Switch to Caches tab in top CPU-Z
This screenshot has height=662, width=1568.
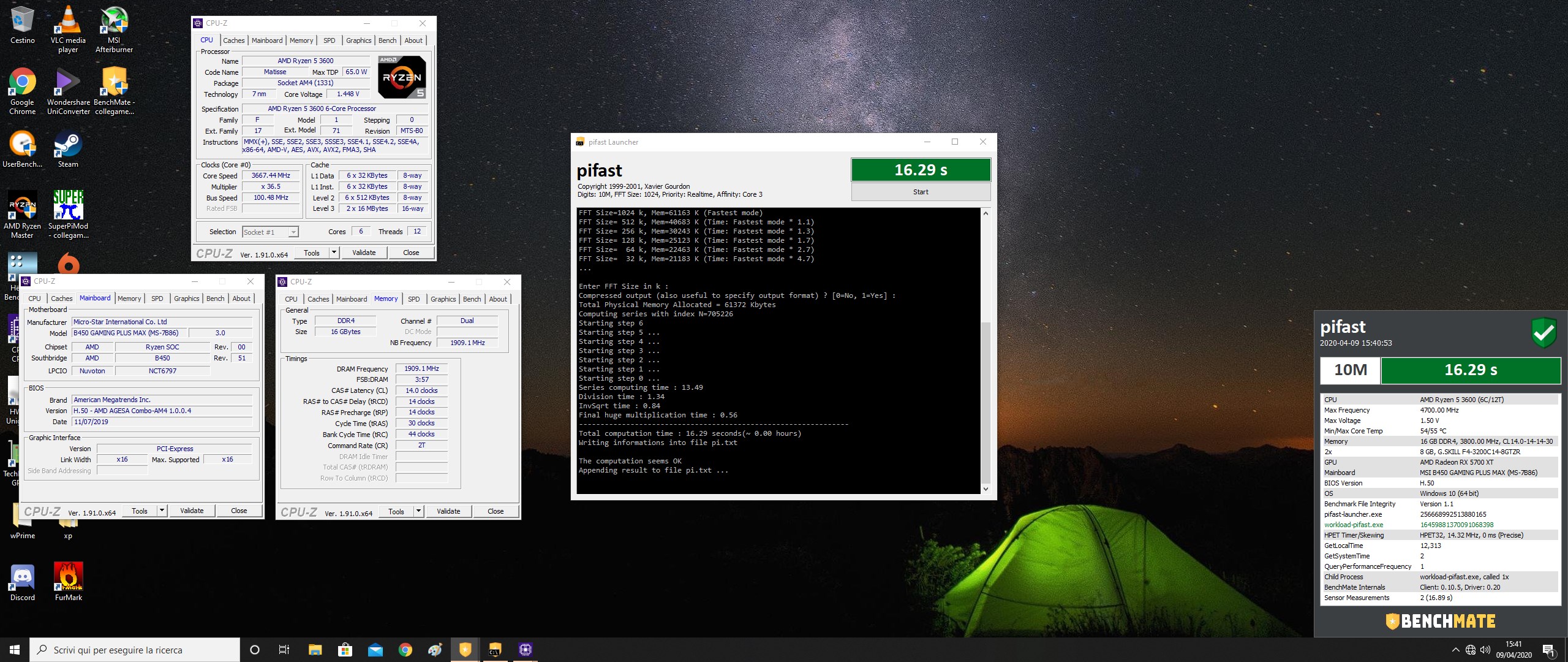[x=233, y=40]
